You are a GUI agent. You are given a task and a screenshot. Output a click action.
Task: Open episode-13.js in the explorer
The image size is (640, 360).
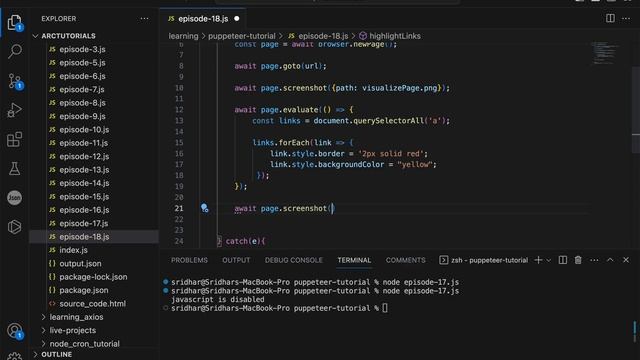84,170
